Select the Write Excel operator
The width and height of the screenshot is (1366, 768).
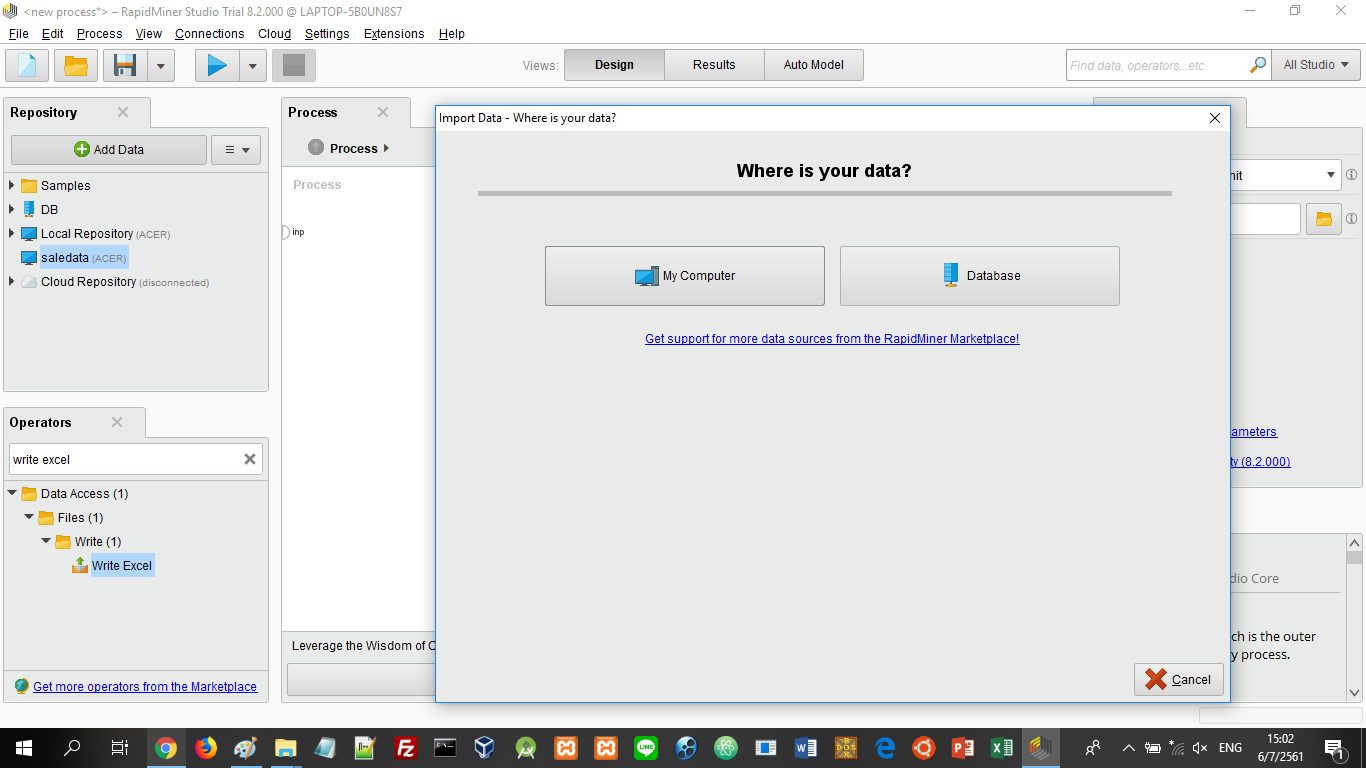(121, 566)
